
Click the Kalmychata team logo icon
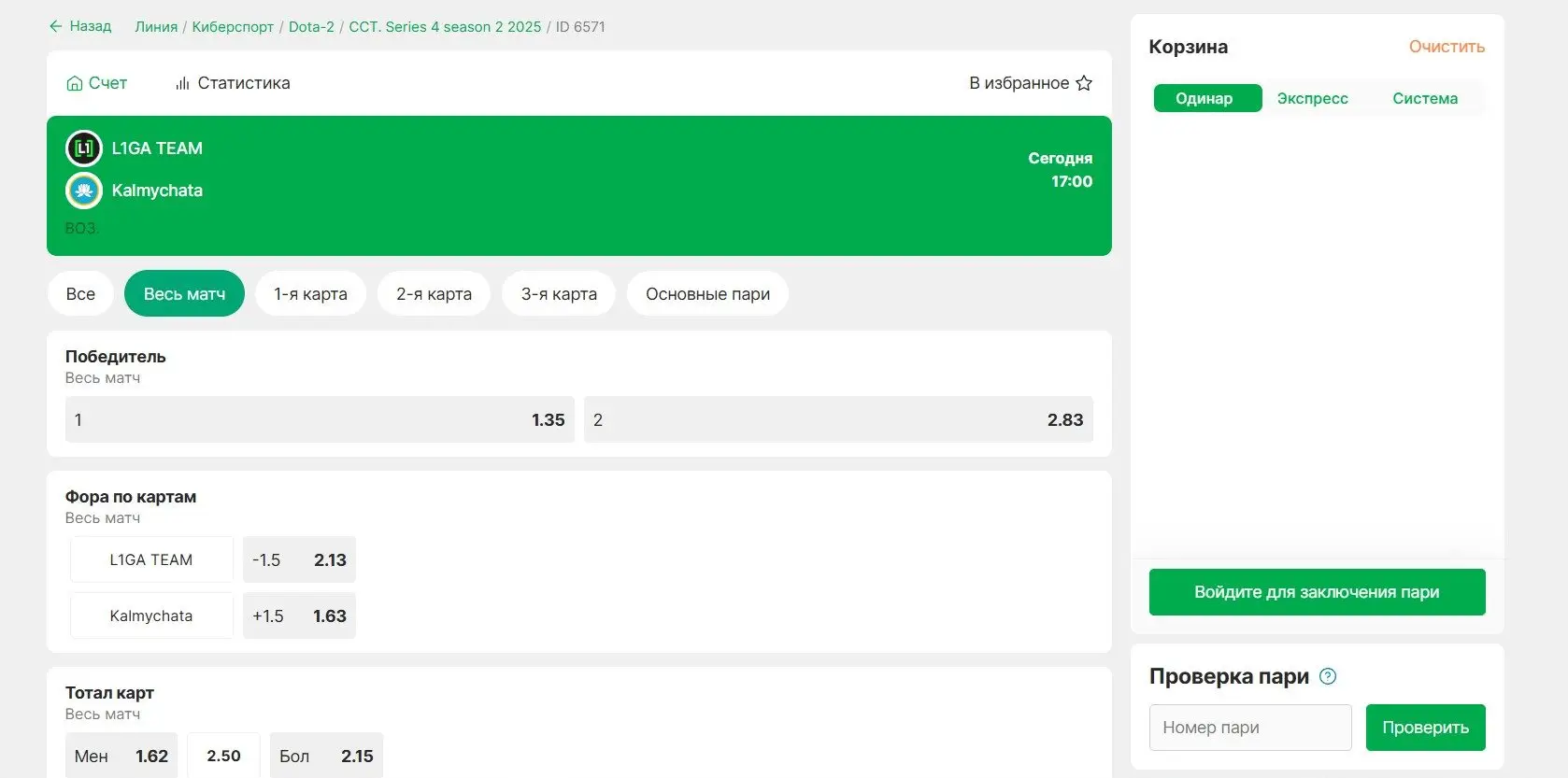[84, 191]
